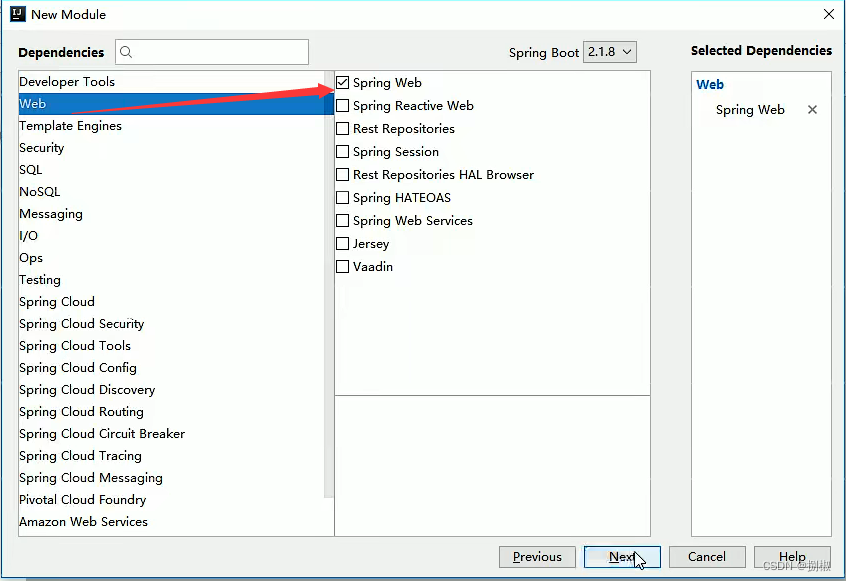Select Spring Cloud Security category

coord(172,324)
